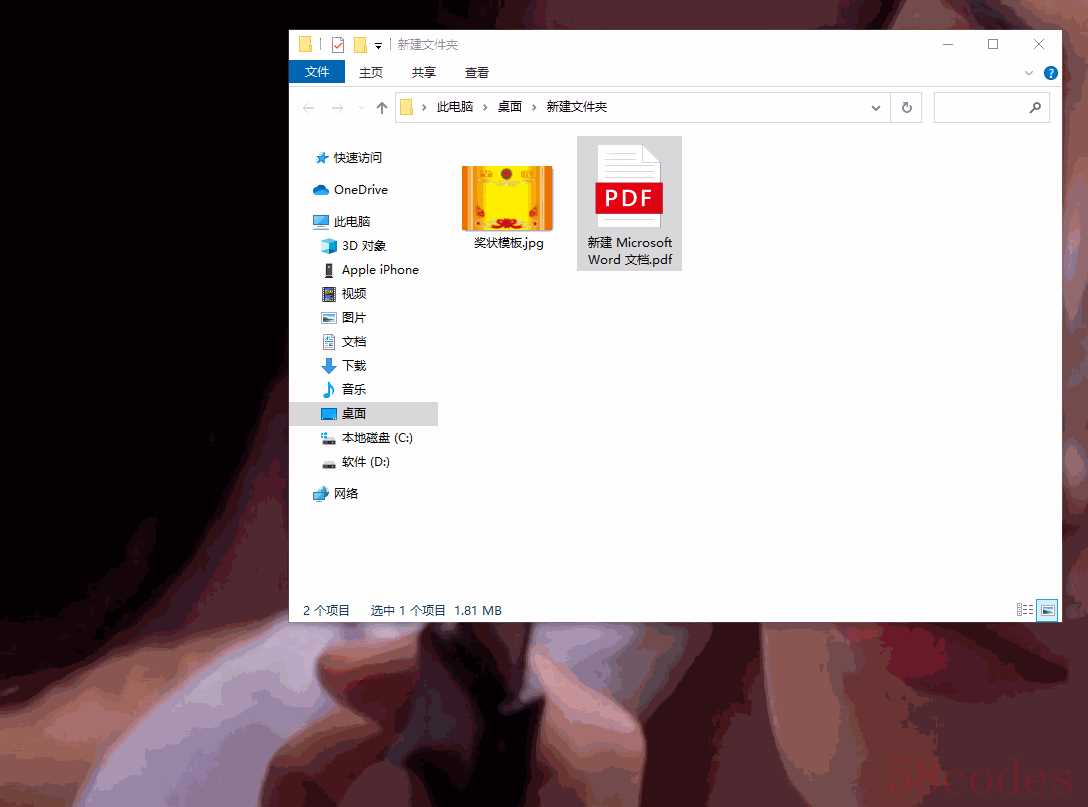The height and width of the screenshot is (807, 1088).
Task: Open the 文件 menu tab
Action: tap(316, 72)
